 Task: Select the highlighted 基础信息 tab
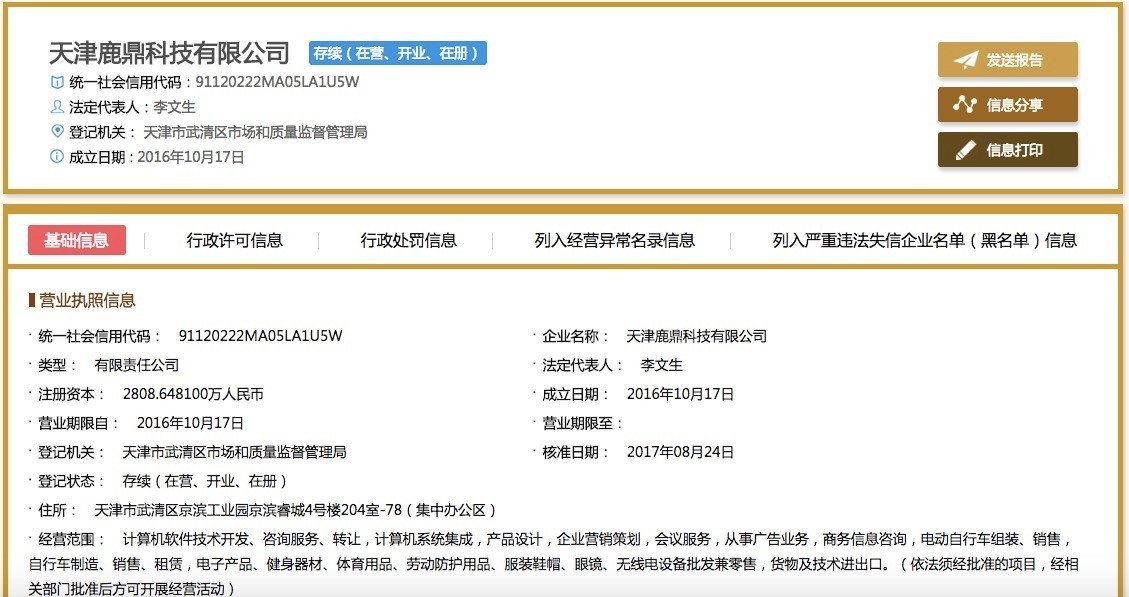pyautogui.click(x=76, y=240)
